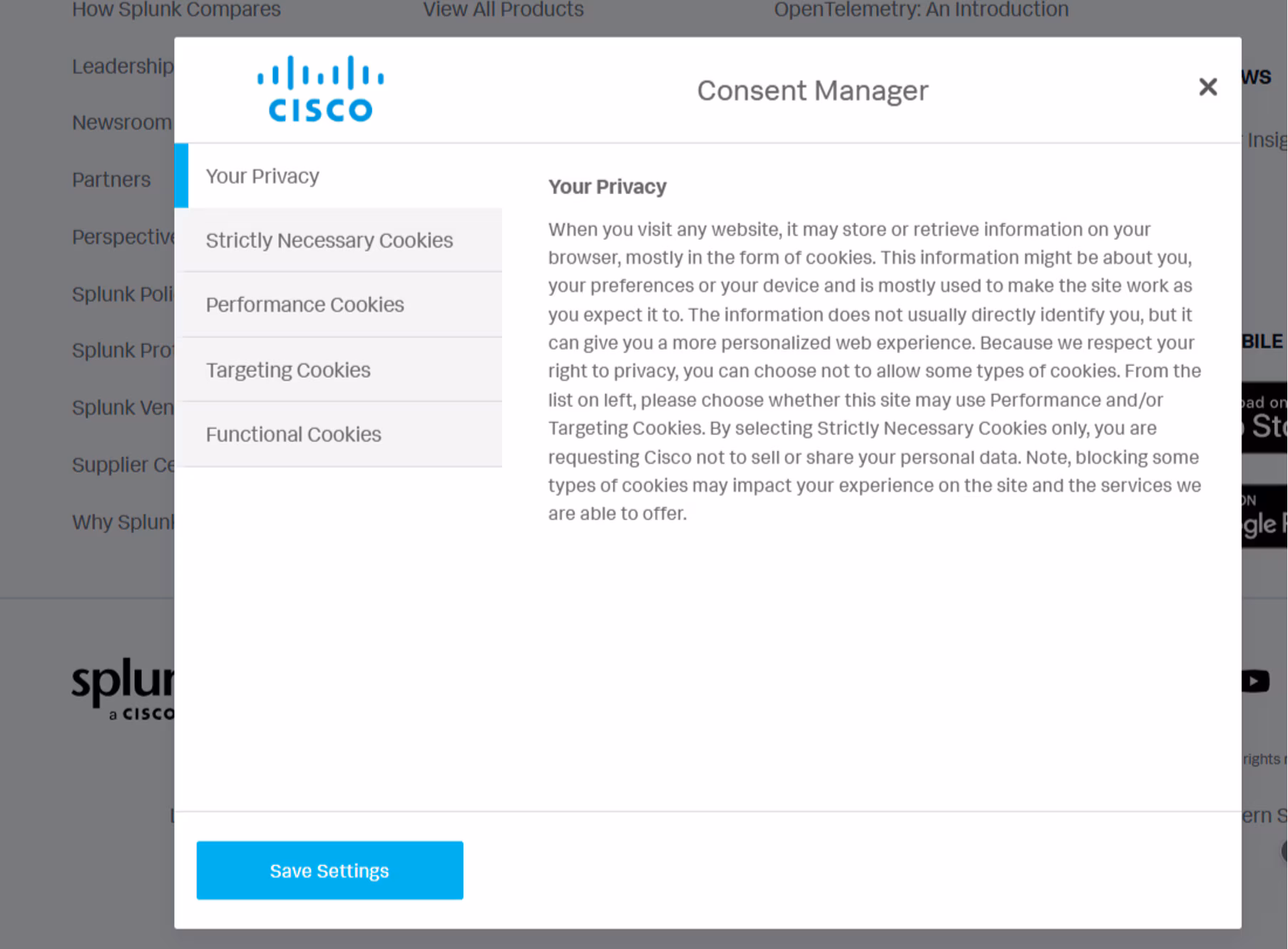Follow the View All Products link
The height and width of the screenshot is (949, 1288).
pos(503,10)
